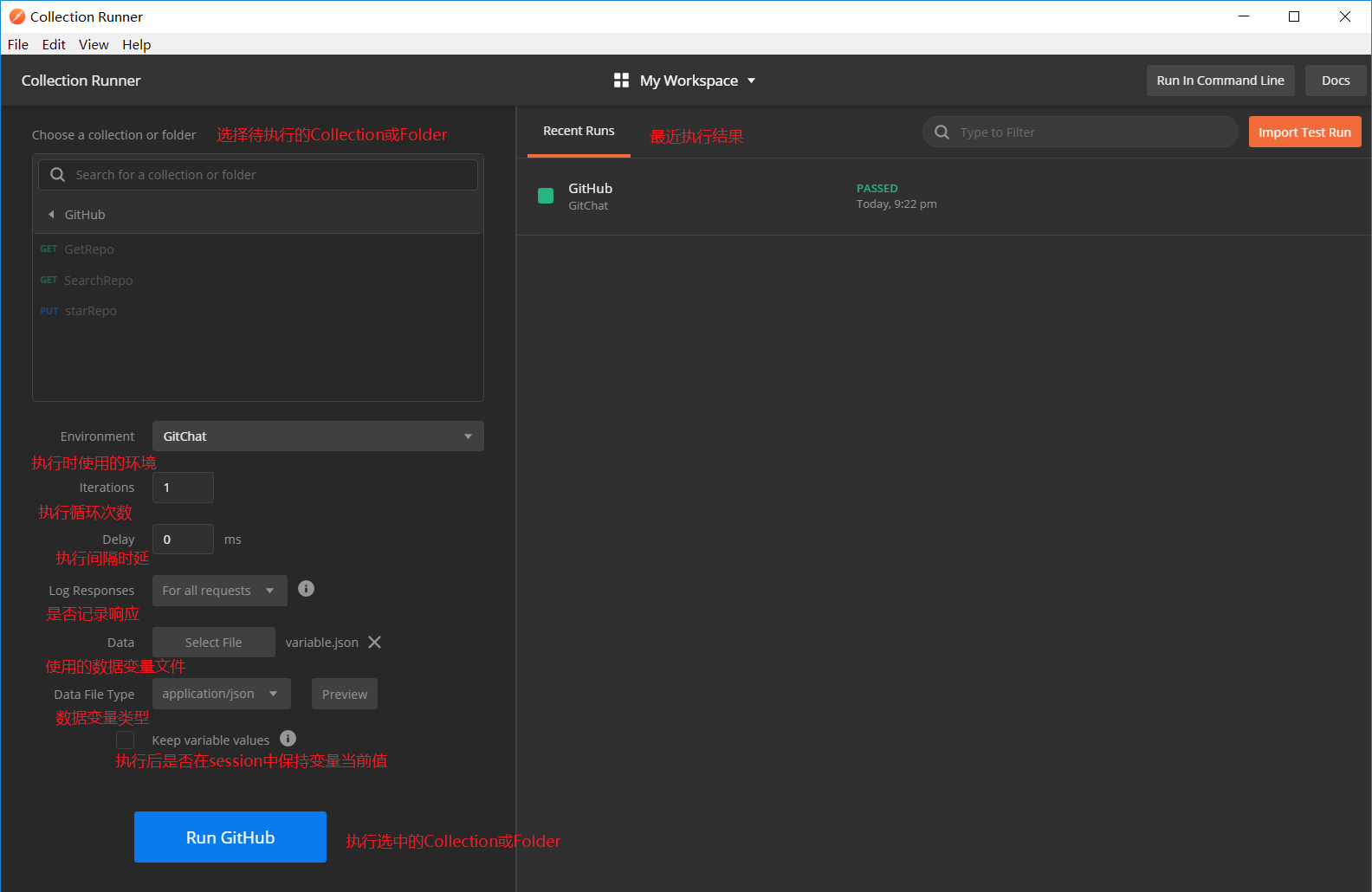Screen dimensions: 1372x892
Task: Click the Import Test Run button
Action: (1304, 133)
